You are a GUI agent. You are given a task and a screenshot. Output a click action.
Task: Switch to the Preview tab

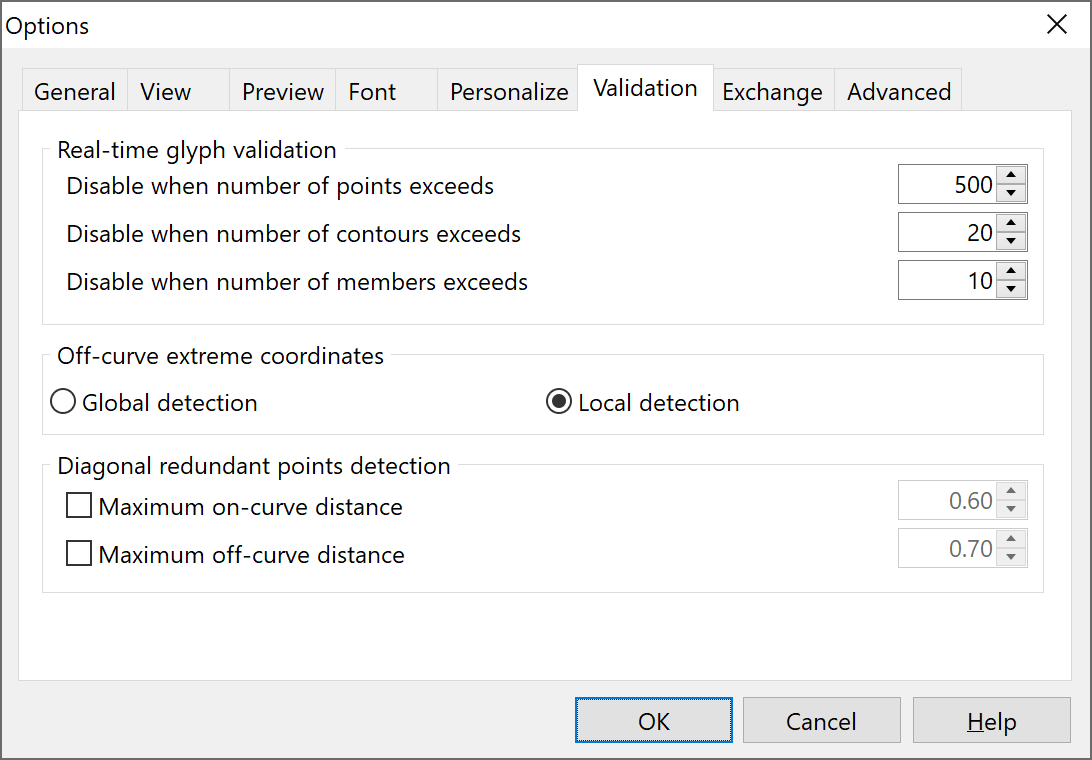pyautogui.click(x=283, y=91)
